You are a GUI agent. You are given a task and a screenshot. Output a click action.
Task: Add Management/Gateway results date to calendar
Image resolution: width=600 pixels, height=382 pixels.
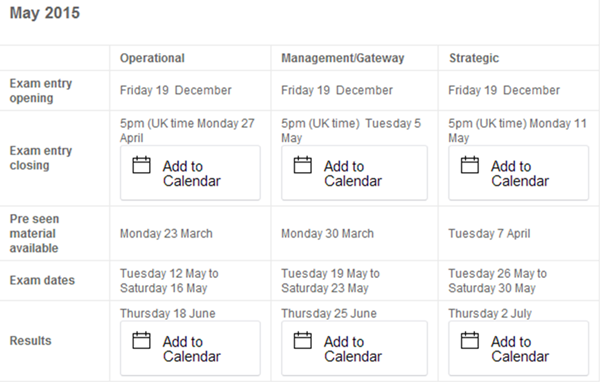[354, 348]
